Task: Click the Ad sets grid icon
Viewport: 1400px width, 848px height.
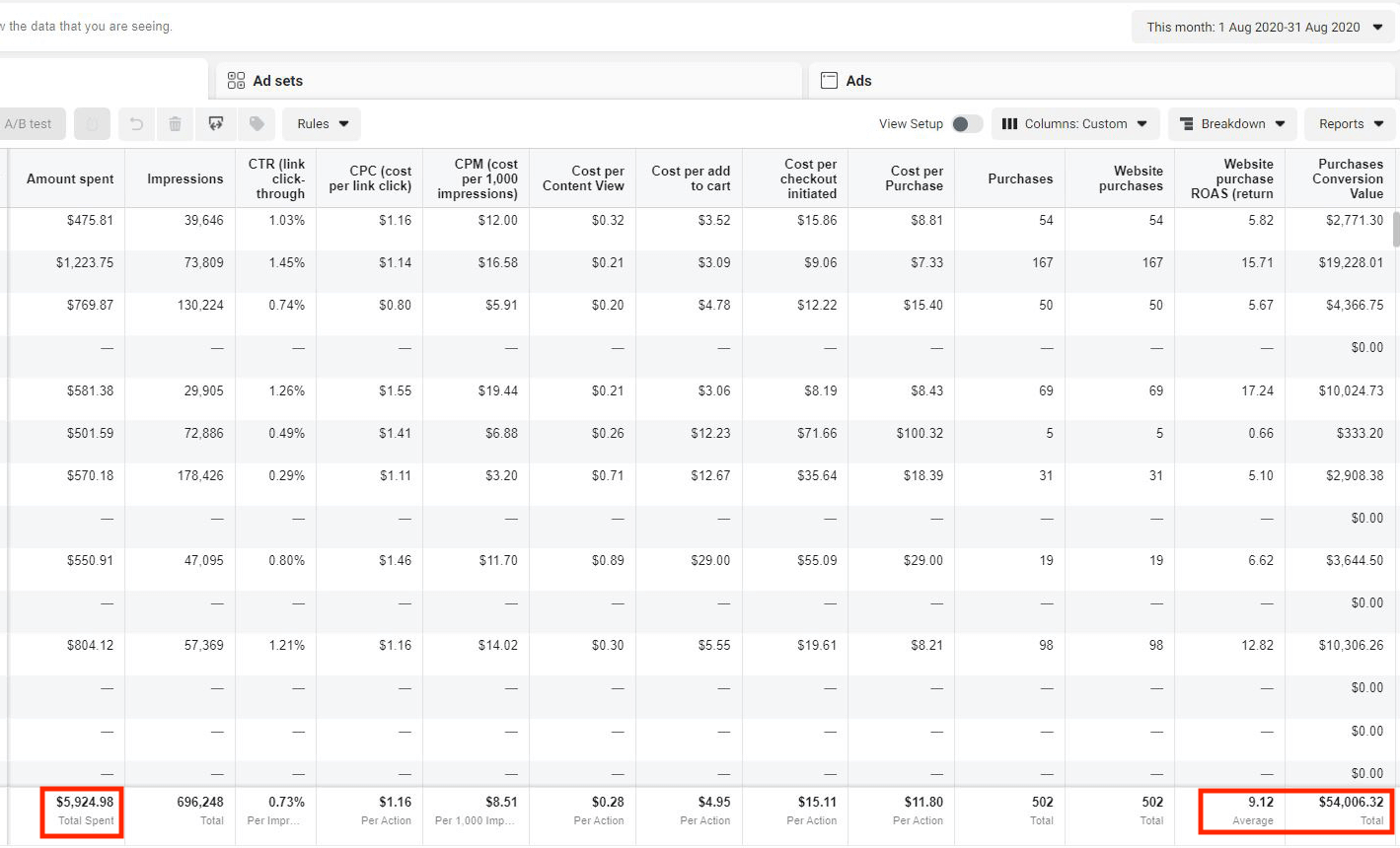Action: pos(236,81)
